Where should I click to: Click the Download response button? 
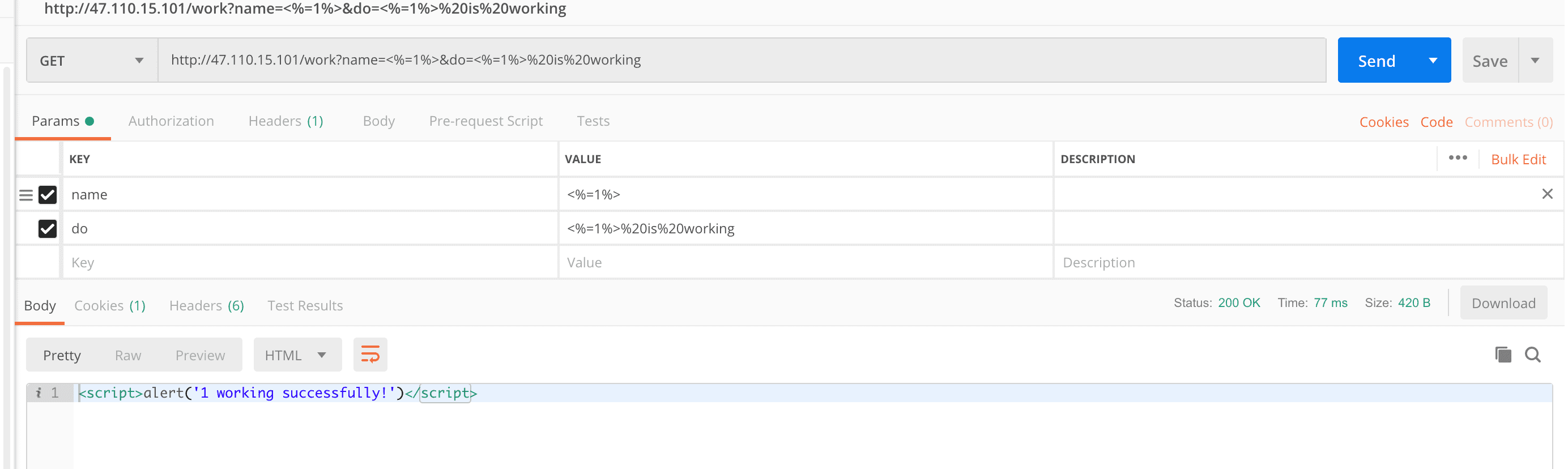click(x=1502, y=303)
